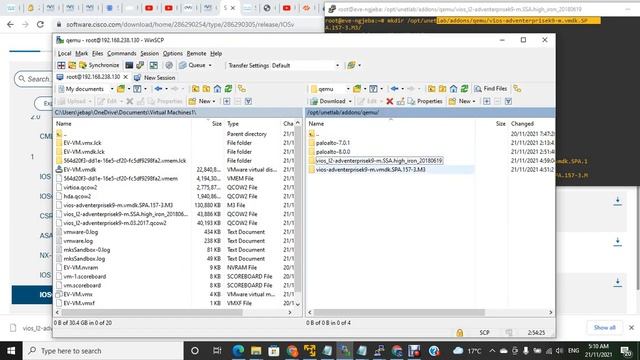Screen dimensions: 640x360
Task: Open the Queue toolbar button
Action: 196,65
